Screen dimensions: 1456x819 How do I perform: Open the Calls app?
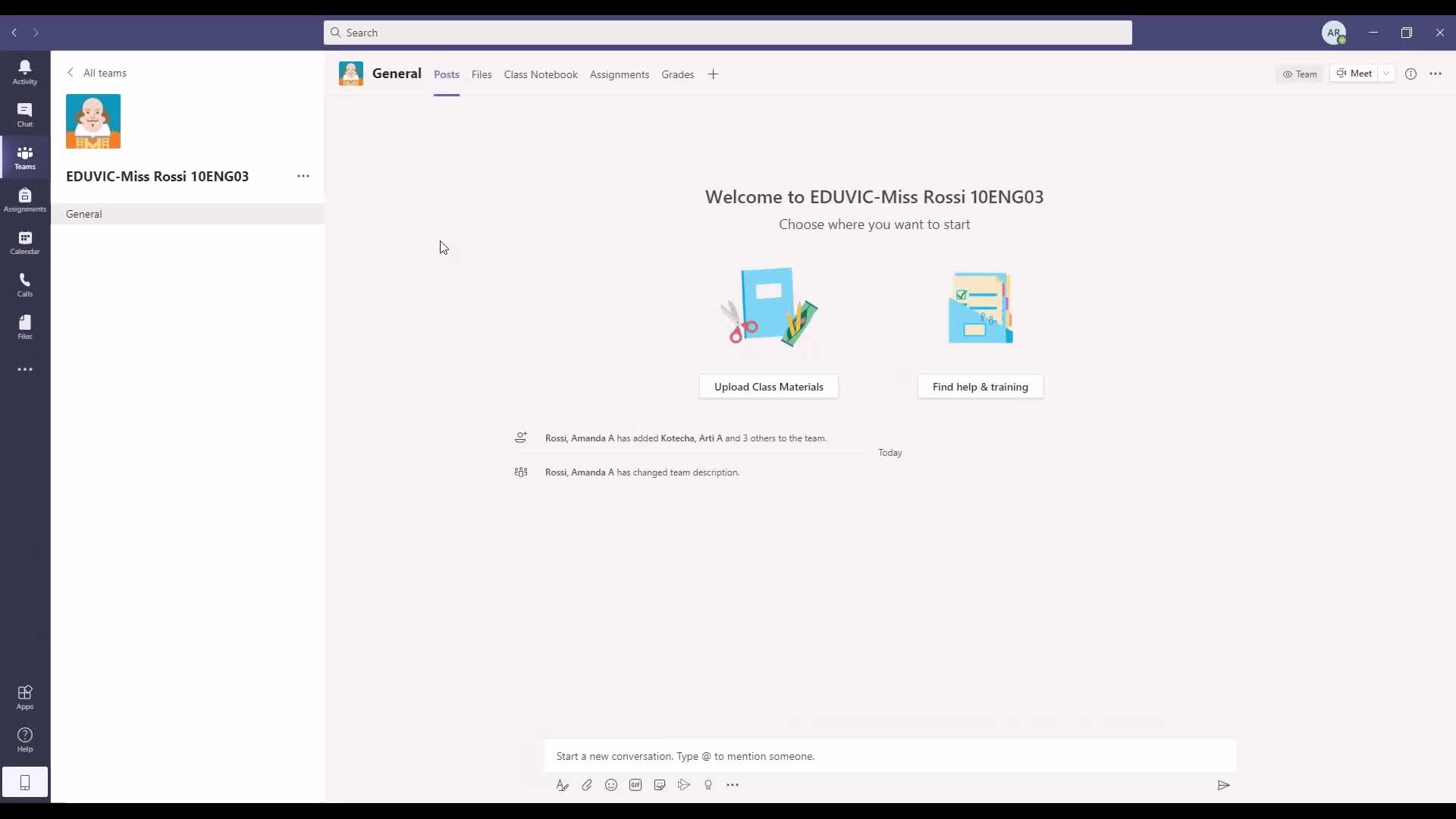click(25, 284)
